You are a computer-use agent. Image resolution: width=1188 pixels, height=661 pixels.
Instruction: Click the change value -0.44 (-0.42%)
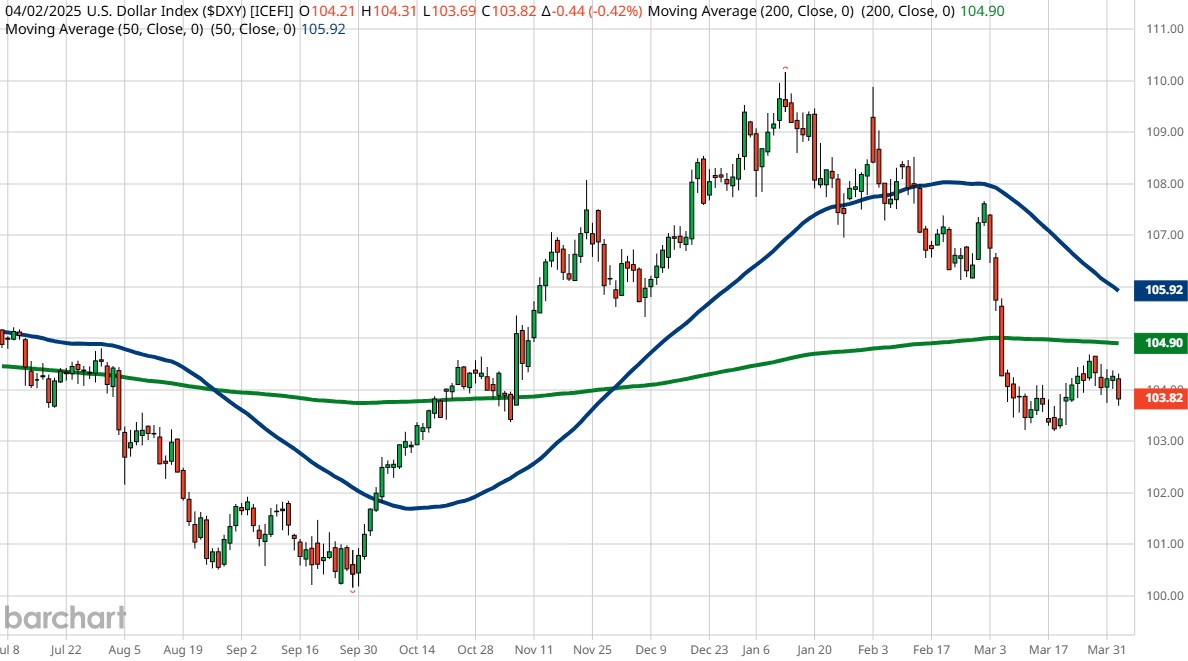coord(592,11)
